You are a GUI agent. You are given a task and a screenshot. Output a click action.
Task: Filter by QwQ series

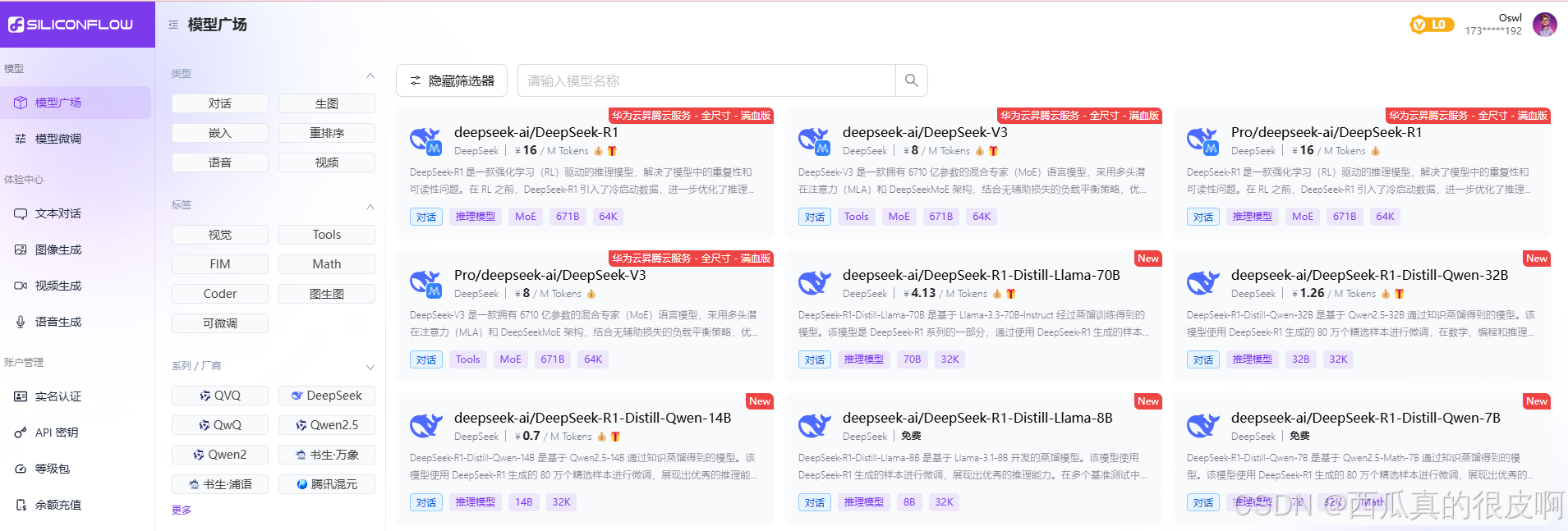pos(220,425)
